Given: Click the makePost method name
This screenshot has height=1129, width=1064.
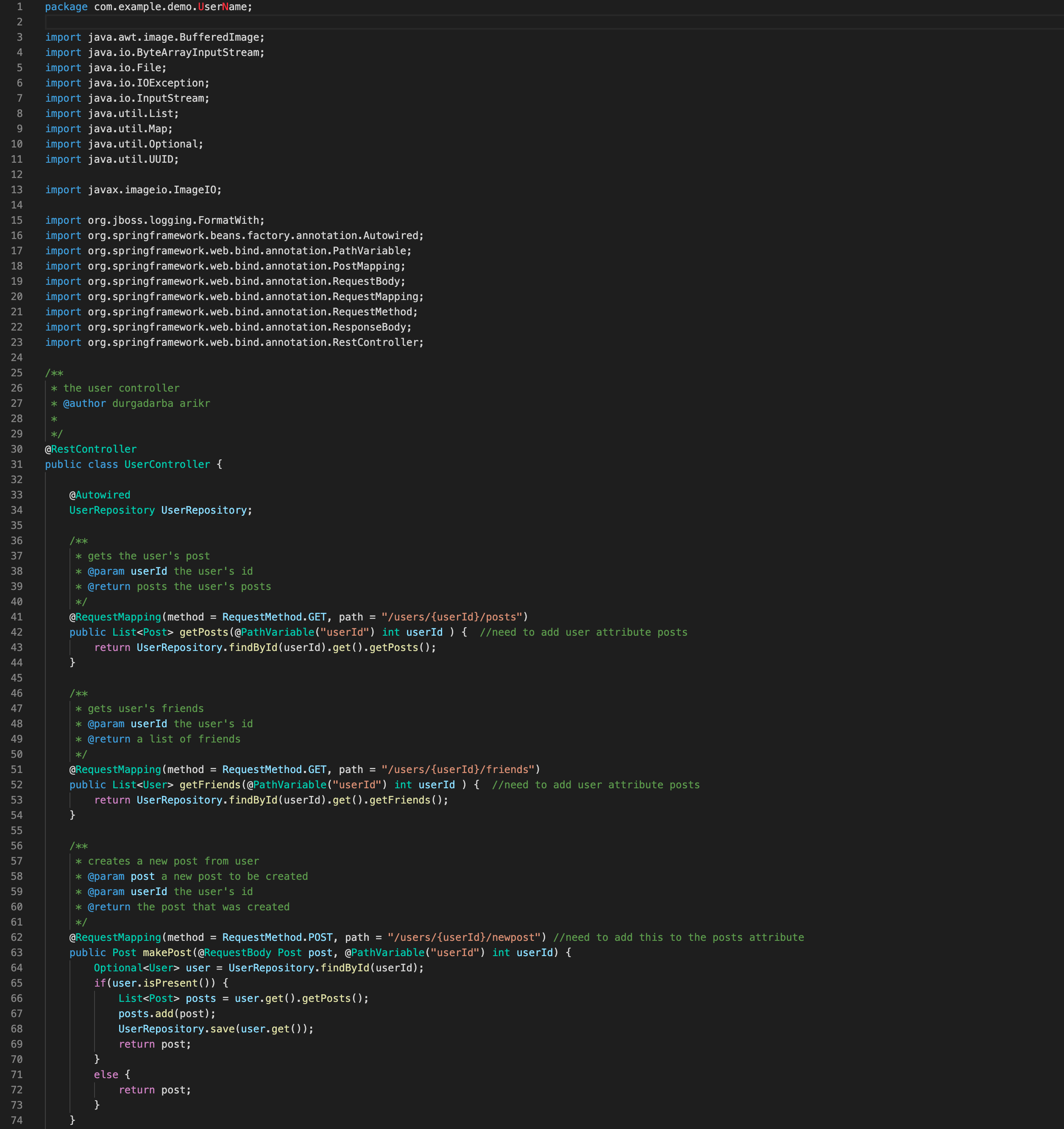Looking at the screenshot, I should pyautogui.click(x=167, y=953).
